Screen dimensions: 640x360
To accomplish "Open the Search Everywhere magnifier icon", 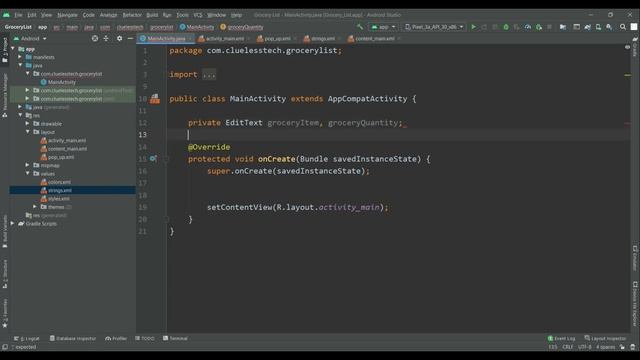I will coord(623,27).
